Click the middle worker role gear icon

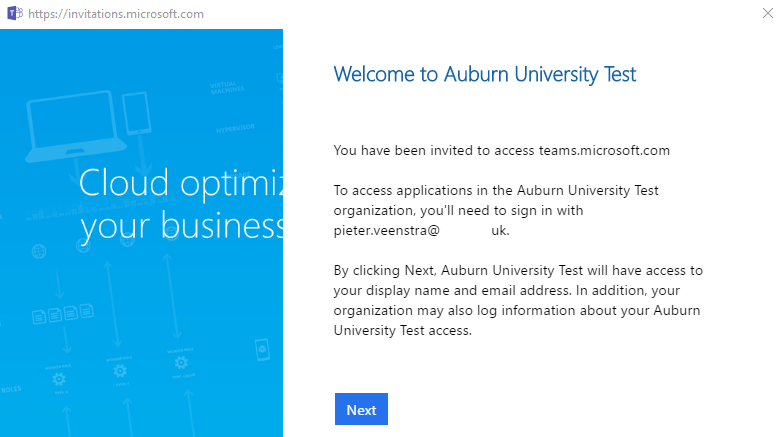coord(120,371)
